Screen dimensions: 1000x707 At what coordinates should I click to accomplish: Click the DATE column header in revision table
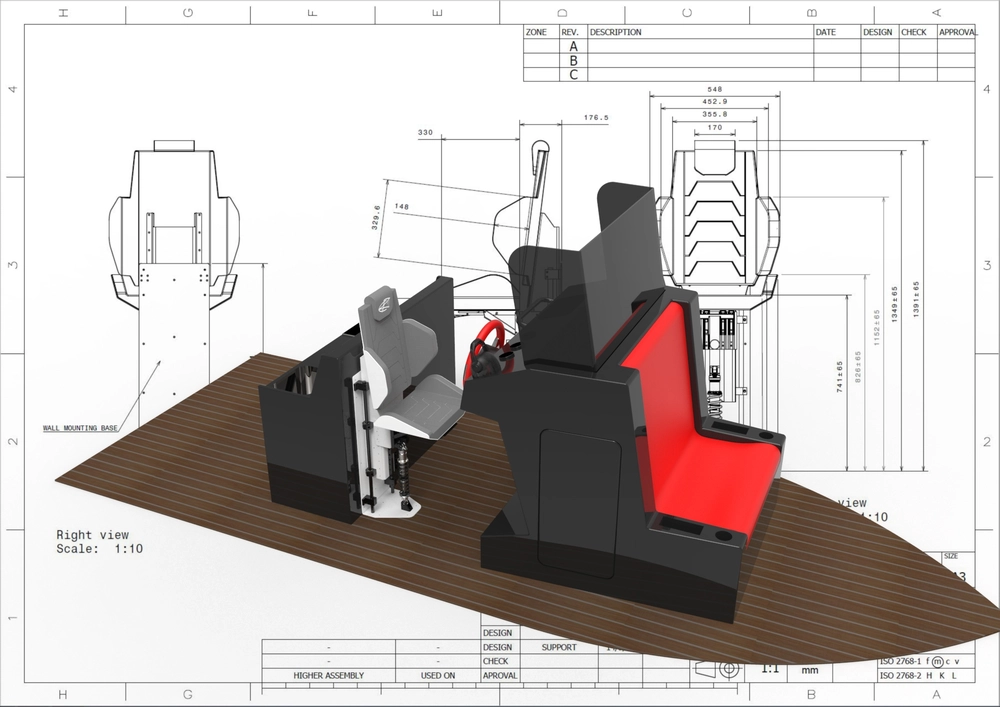pos(826,31)
